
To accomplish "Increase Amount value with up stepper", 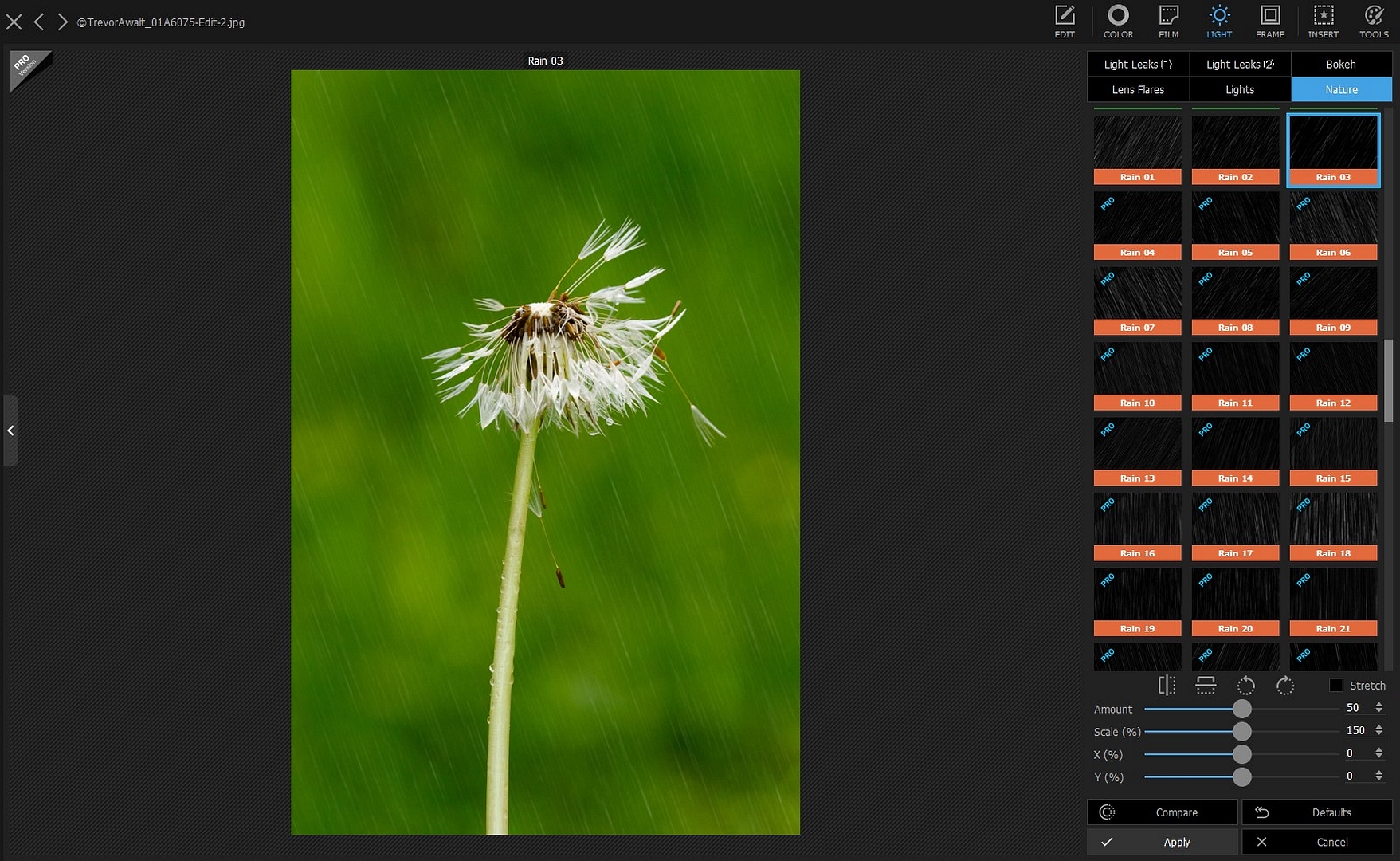I will click(x=1379, y=705).
